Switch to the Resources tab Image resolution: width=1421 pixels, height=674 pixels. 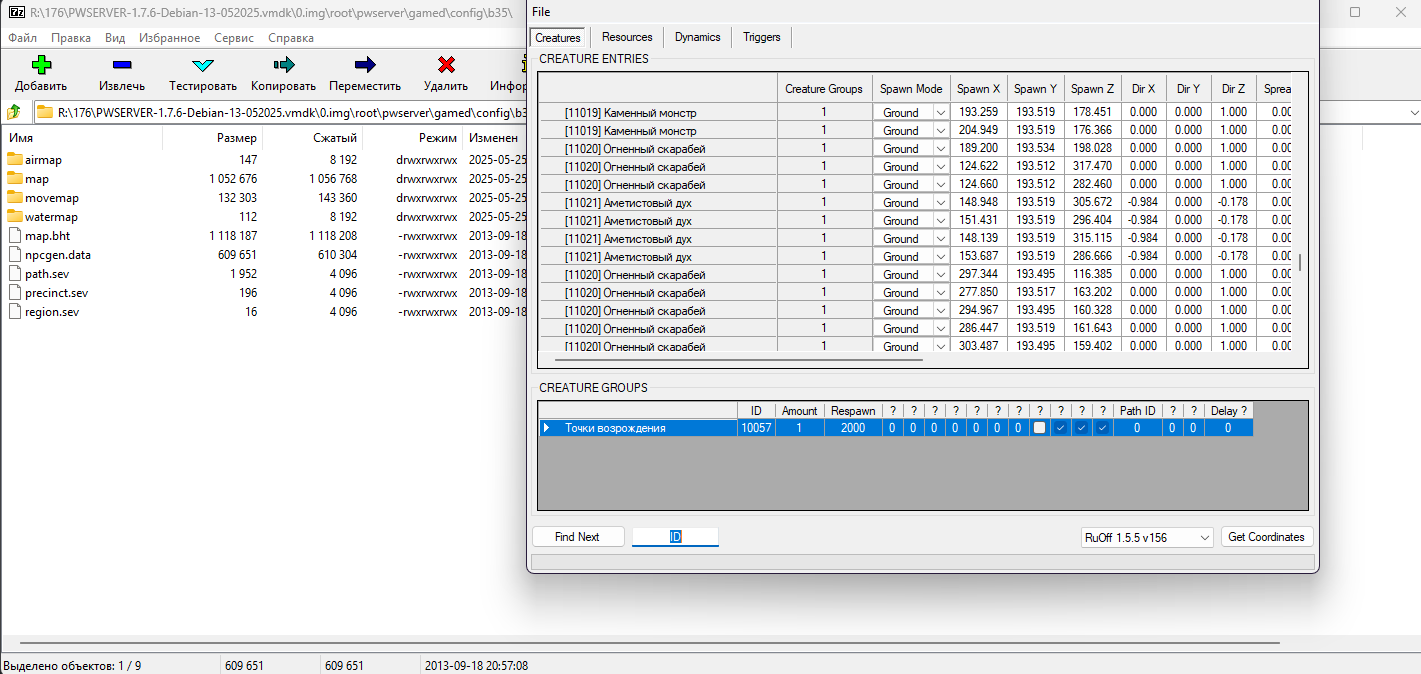point(627,37)
